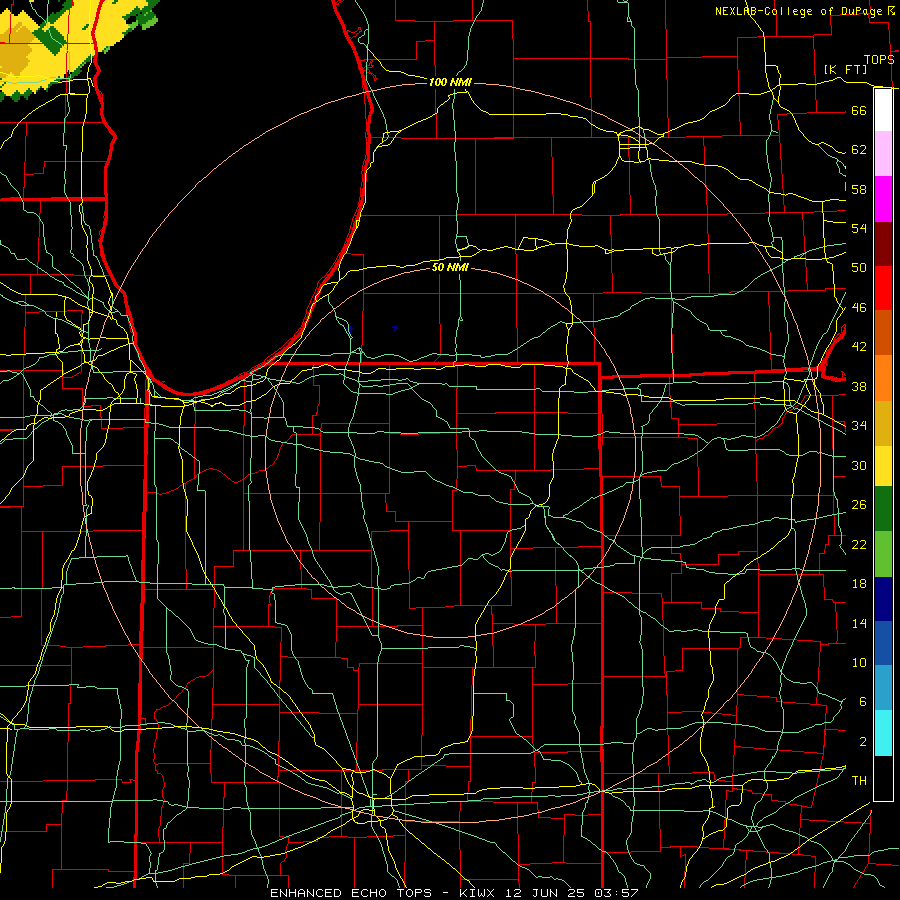
Task: Click the legend value 6
Action: point(862,702)
